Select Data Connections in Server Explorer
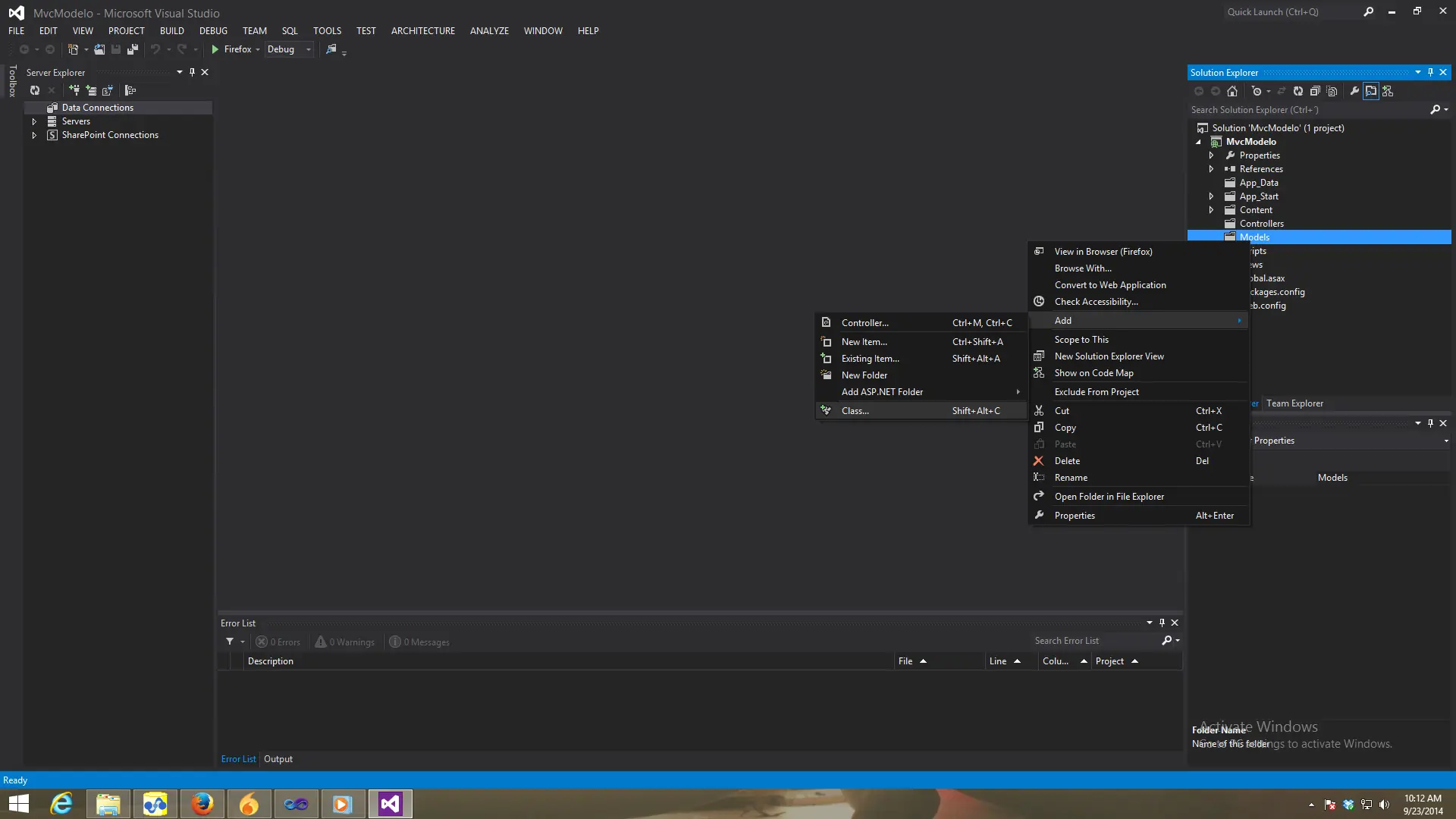This screenshot has height=819, width=1456. [x=98, y=108]
